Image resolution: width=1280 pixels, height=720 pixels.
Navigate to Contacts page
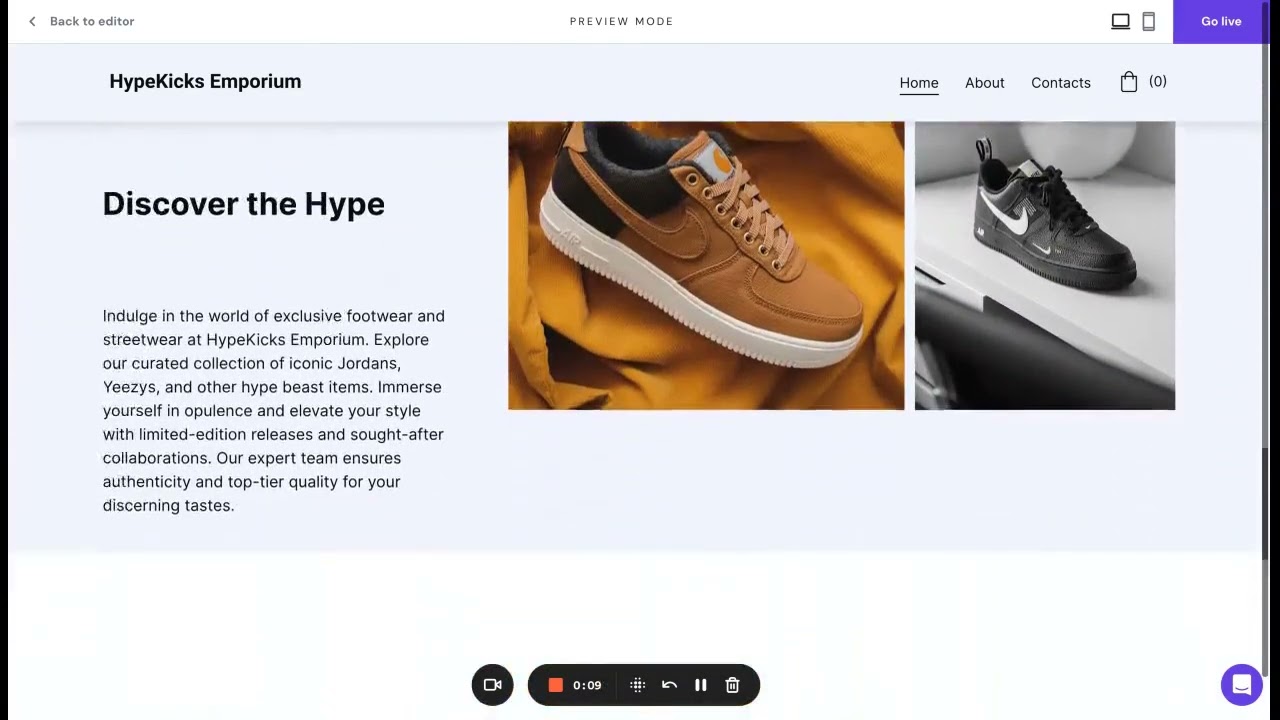tap(1061, 83)
